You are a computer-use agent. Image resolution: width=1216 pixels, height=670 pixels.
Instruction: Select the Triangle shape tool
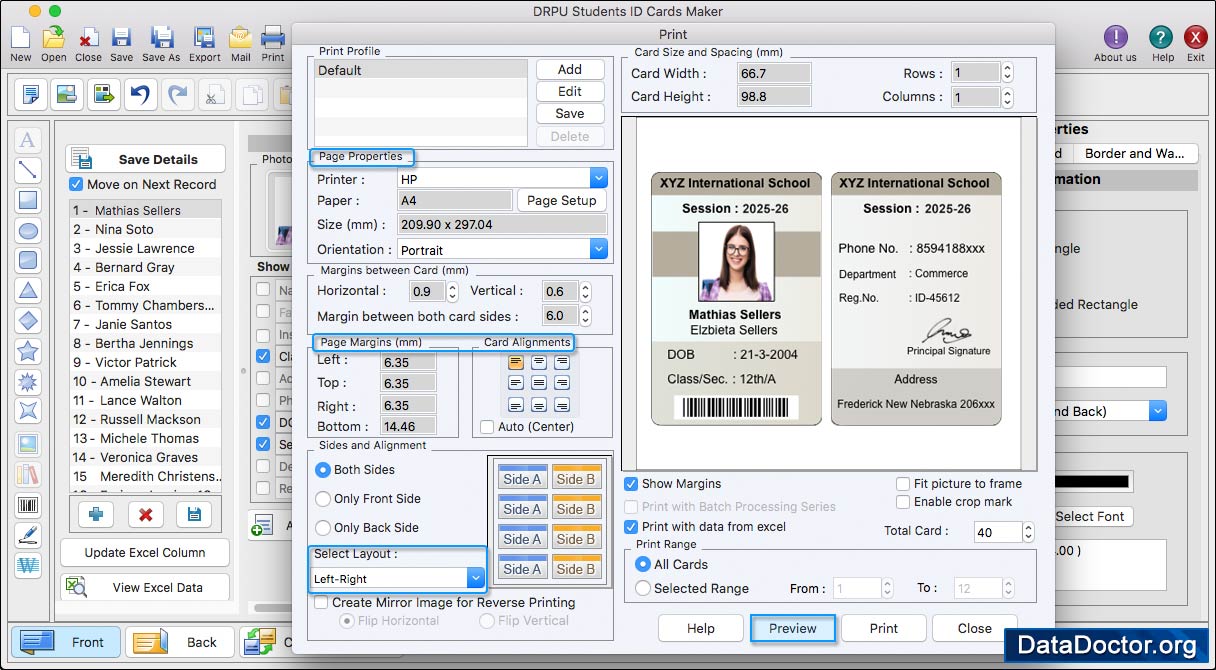point(28,290)
